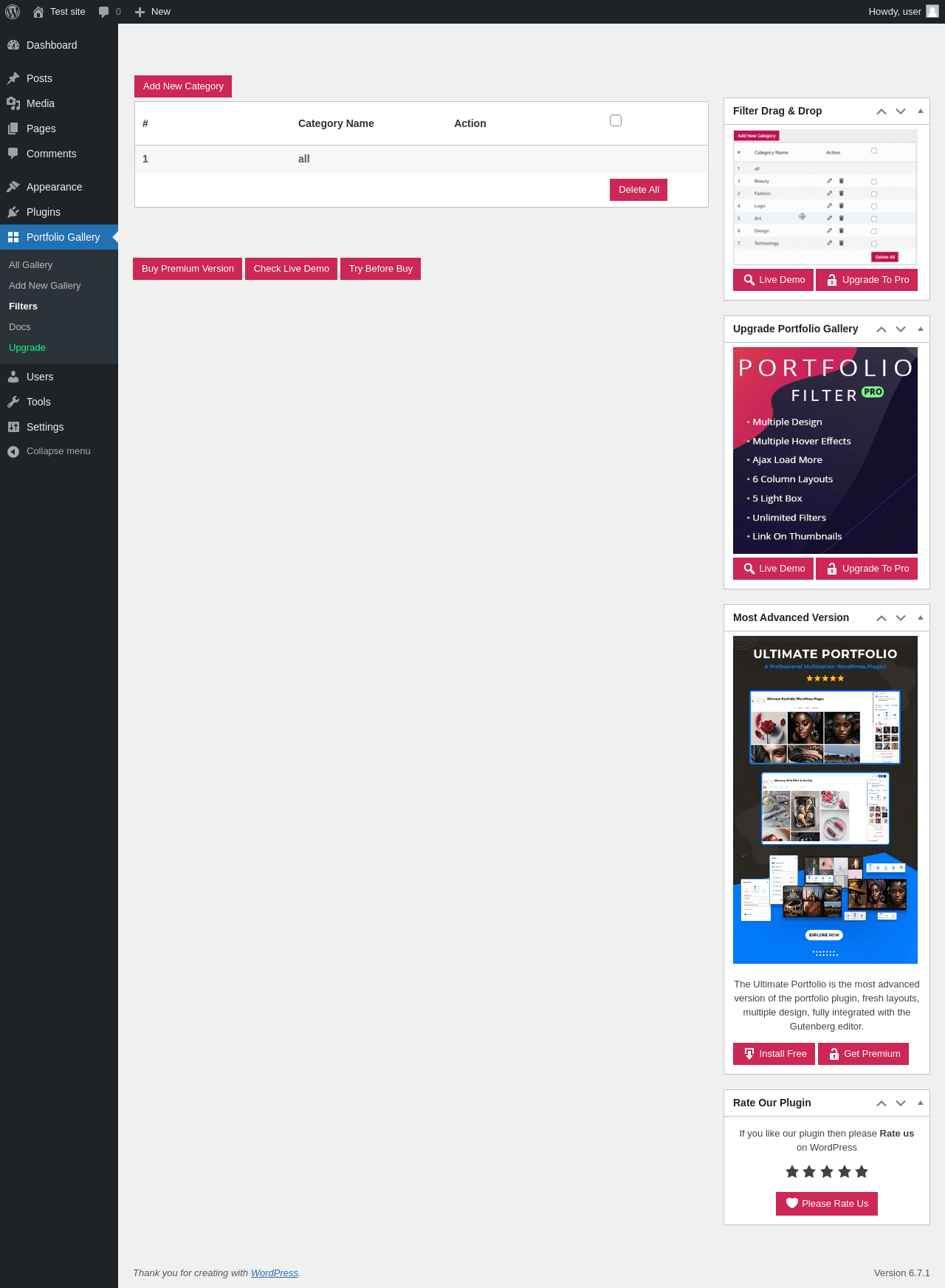This screenshot has width=945, height=1288.
Task: Click the Category Name column header
Action: click(x=336, y=123)
